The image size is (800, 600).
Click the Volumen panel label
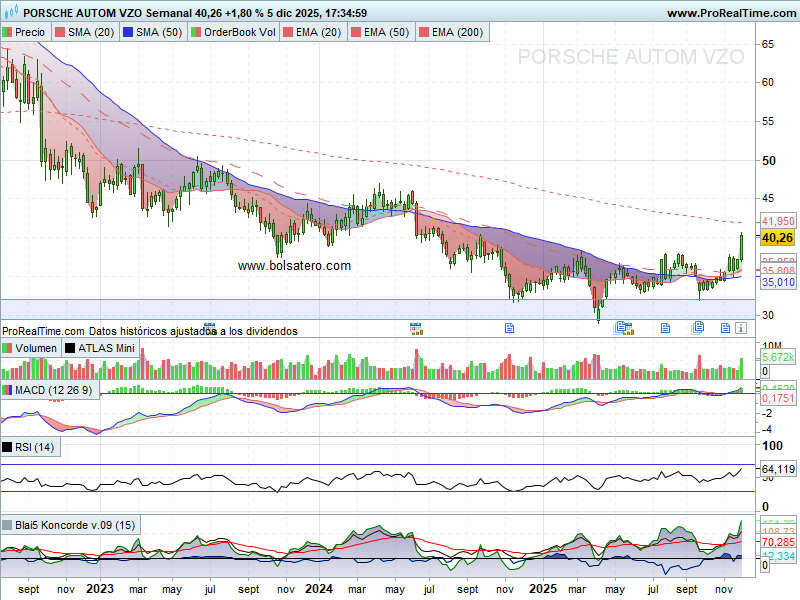(x=30, y=348)
